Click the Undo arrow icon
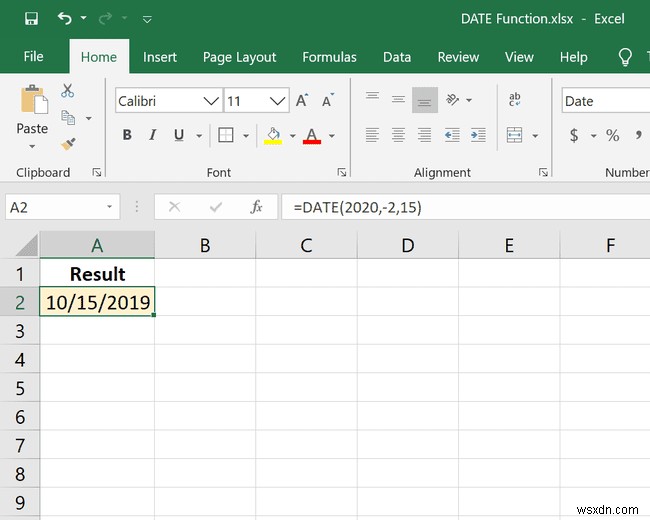 pyautogui.click(x=65, y=18)
